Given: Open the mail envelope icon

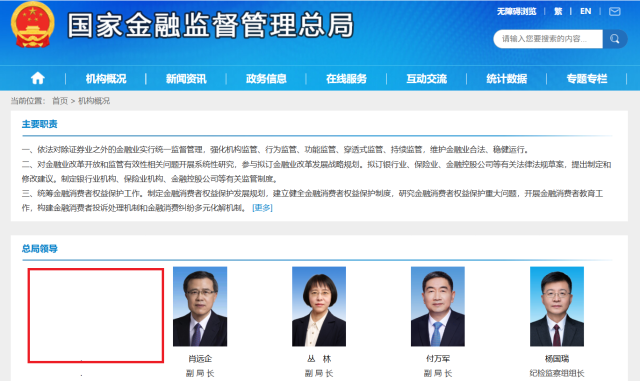Looking at the screenshot, I should [614, 11].
